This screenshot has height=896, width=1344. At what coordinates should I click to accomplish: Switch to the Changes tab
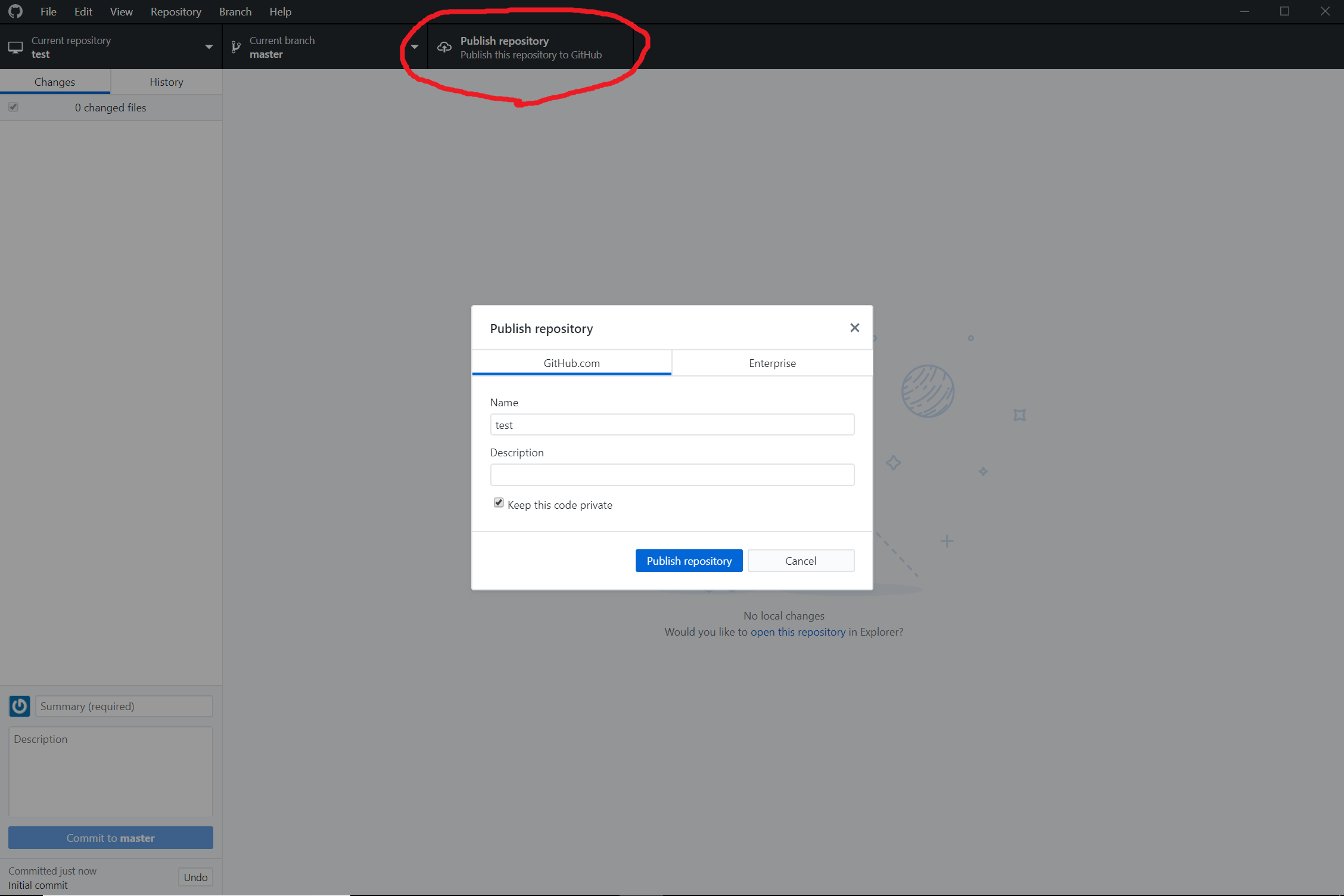point(55,82)
